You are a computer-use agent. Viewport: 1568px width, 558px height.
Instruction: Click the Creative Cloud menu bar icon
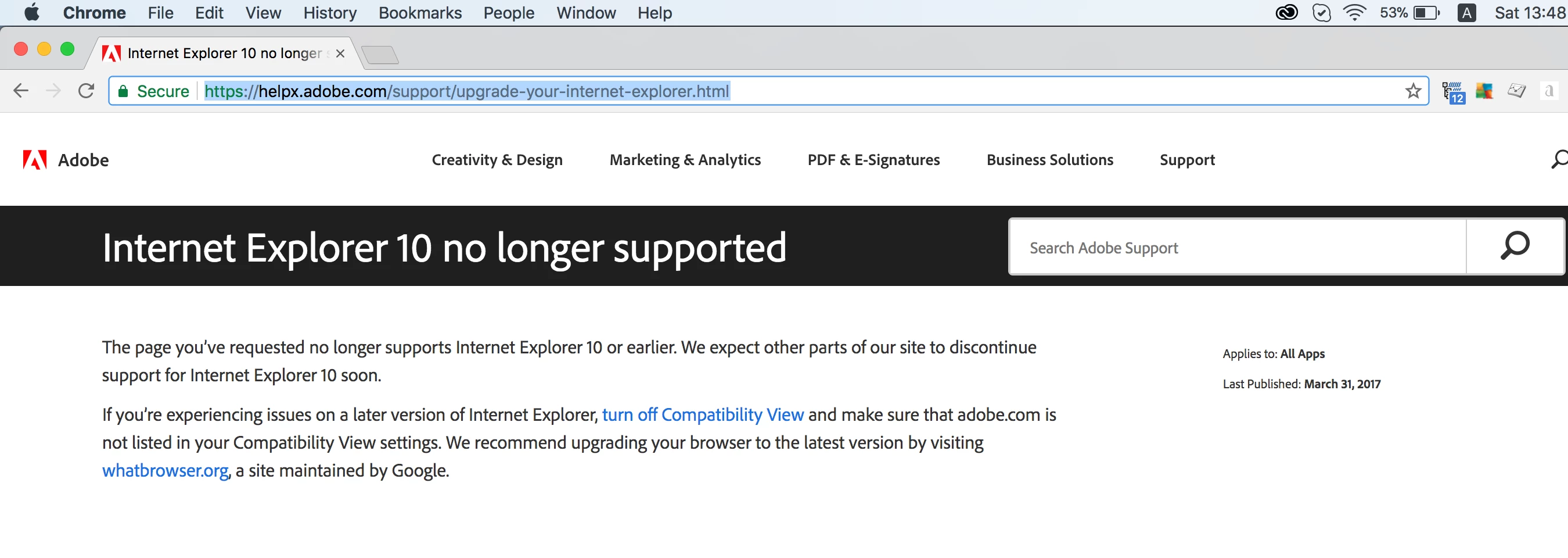(x=1286, y=13)
